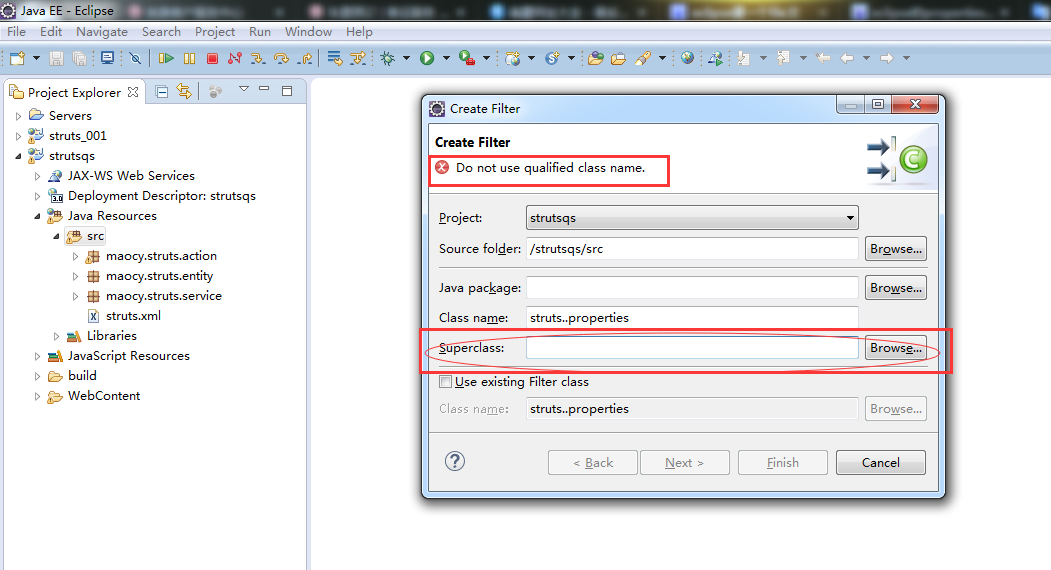Click into the Java package field

(x=692, y=288)
